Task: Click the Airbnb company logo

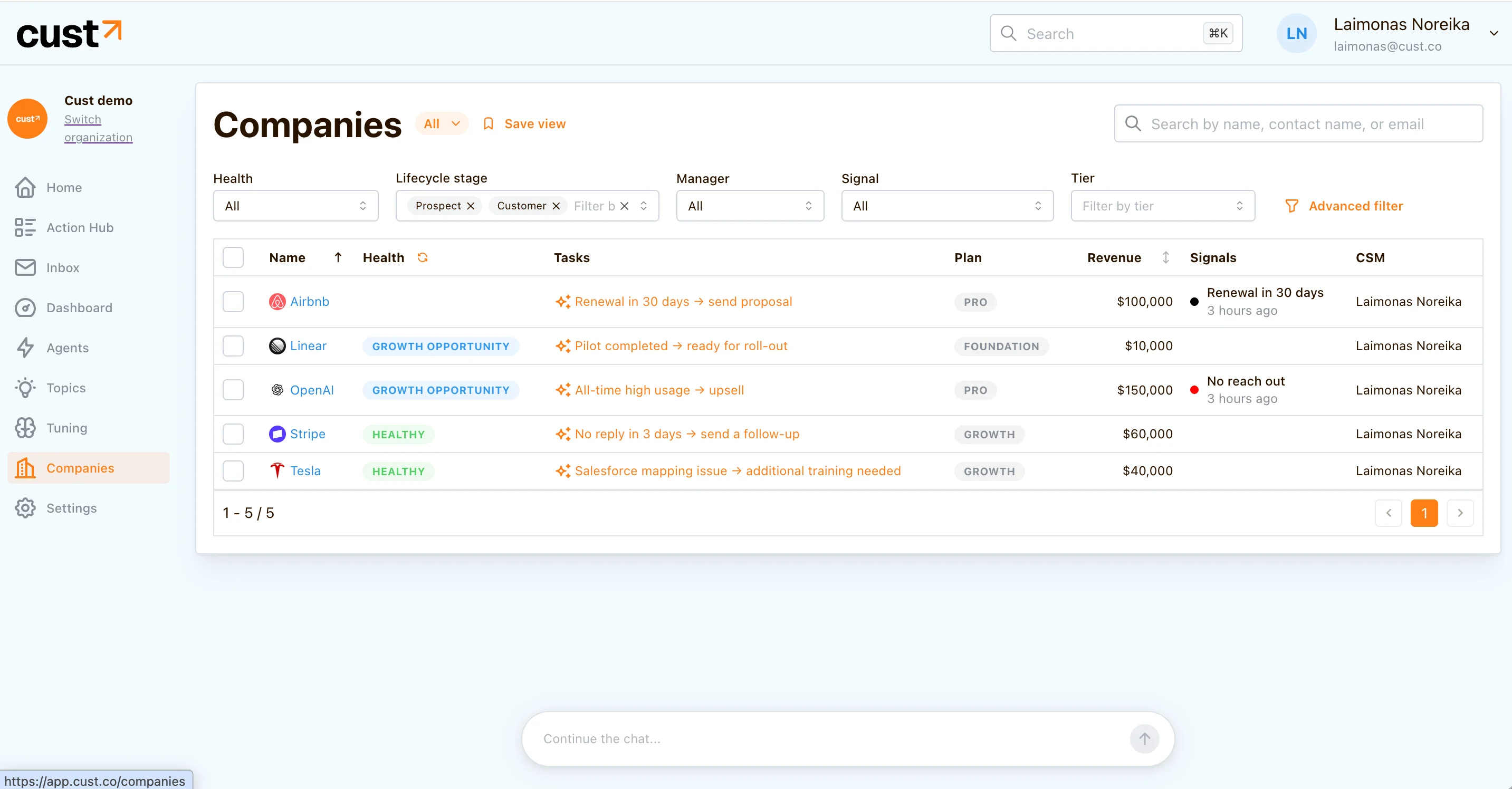Action: pyautogui.click(x=277, y=302)
